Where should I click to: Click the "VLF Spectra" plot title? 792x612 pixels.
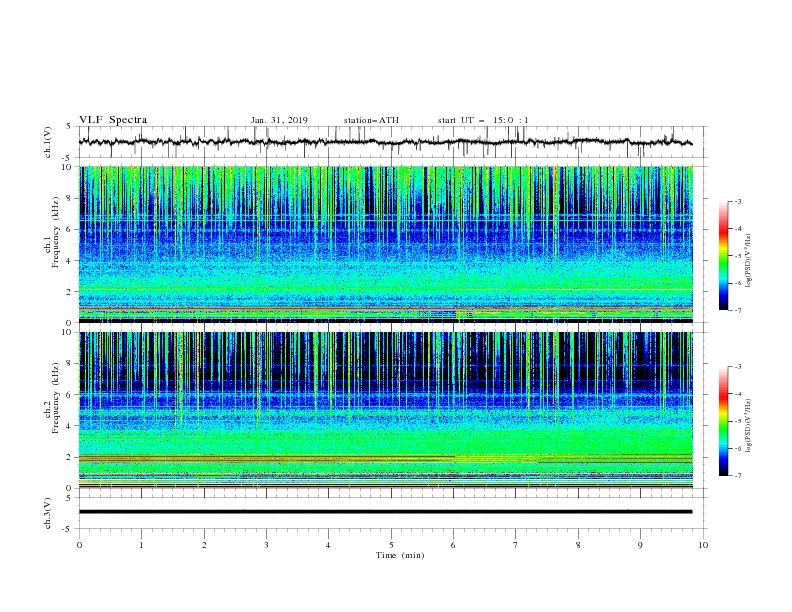point(113,120)
